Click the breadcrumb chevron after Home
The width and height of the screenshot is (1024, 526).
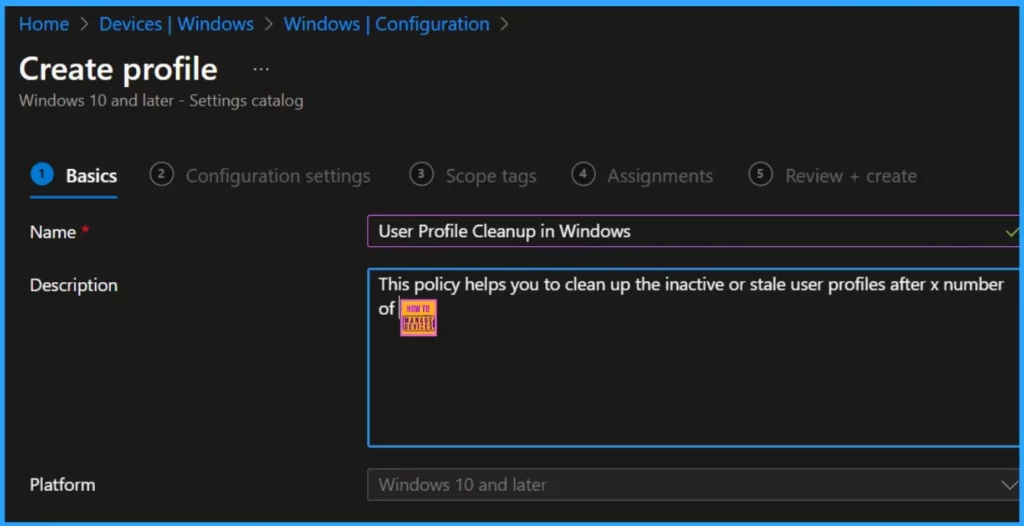(x=84, y=25)
